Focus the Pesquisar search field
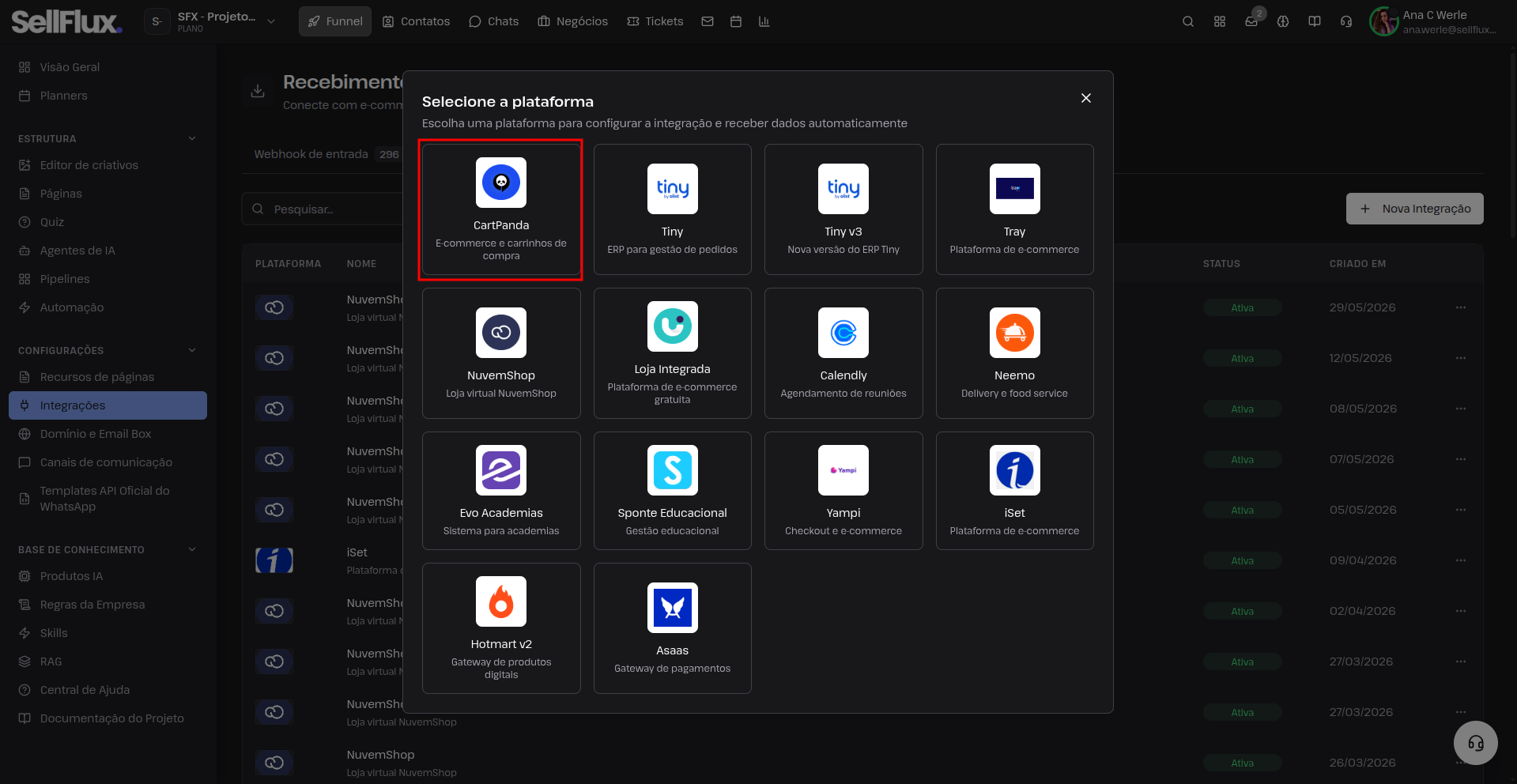 [323, 209]
